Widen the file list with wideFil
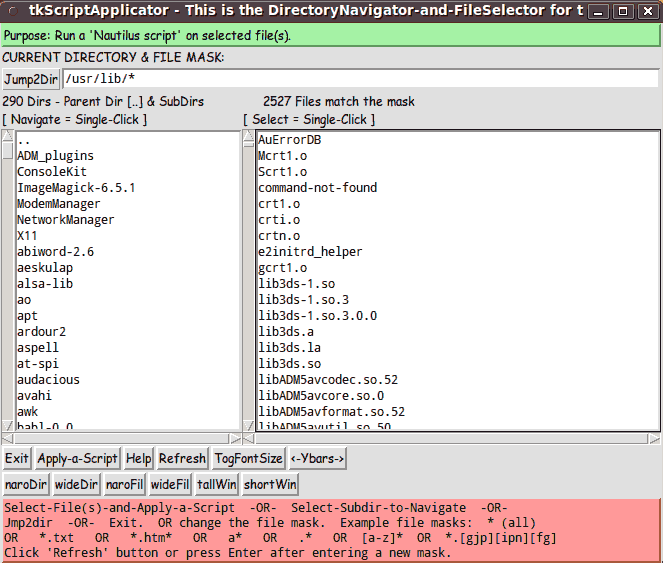 pyautogui.click(x=171, y=485)
